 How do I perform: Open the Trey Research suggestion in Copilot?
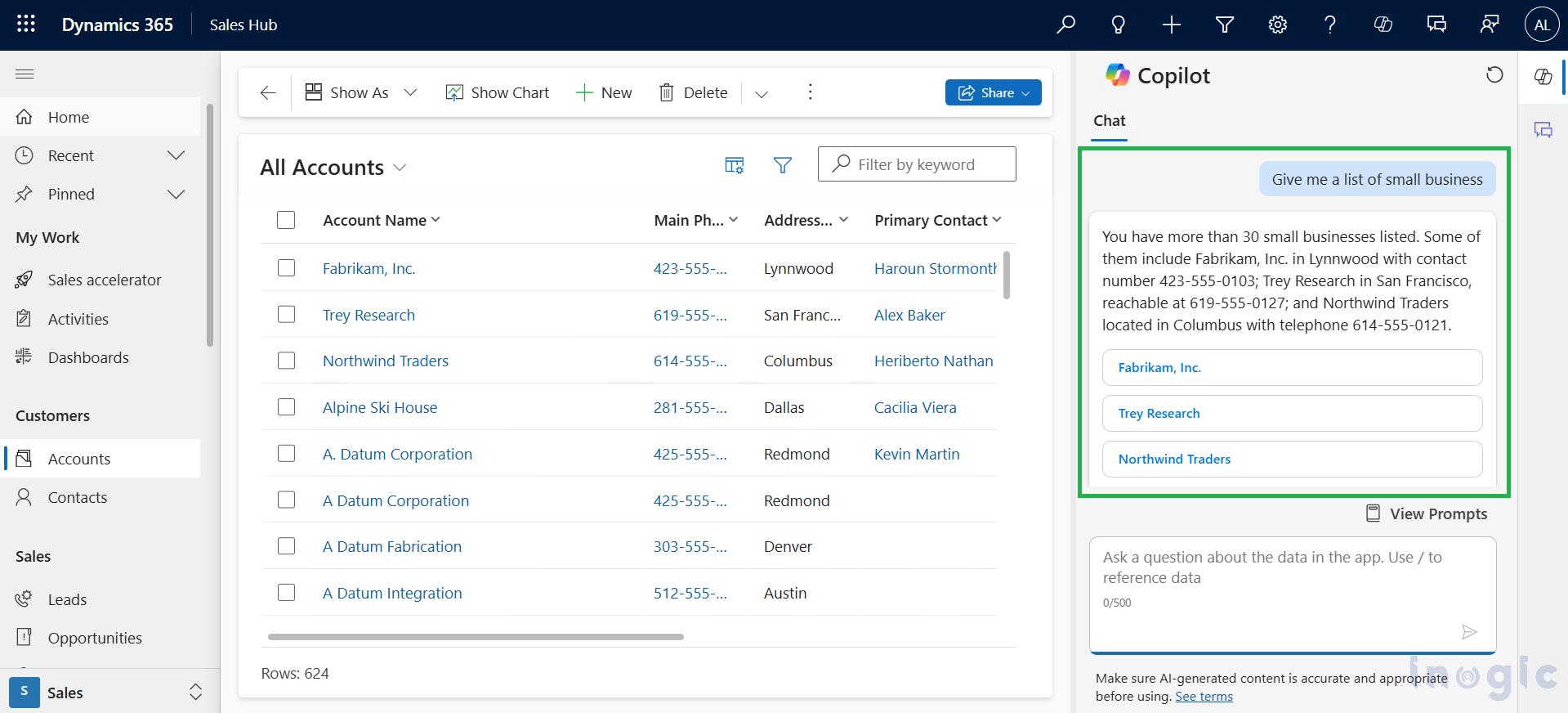click(x=1292, y=414)
